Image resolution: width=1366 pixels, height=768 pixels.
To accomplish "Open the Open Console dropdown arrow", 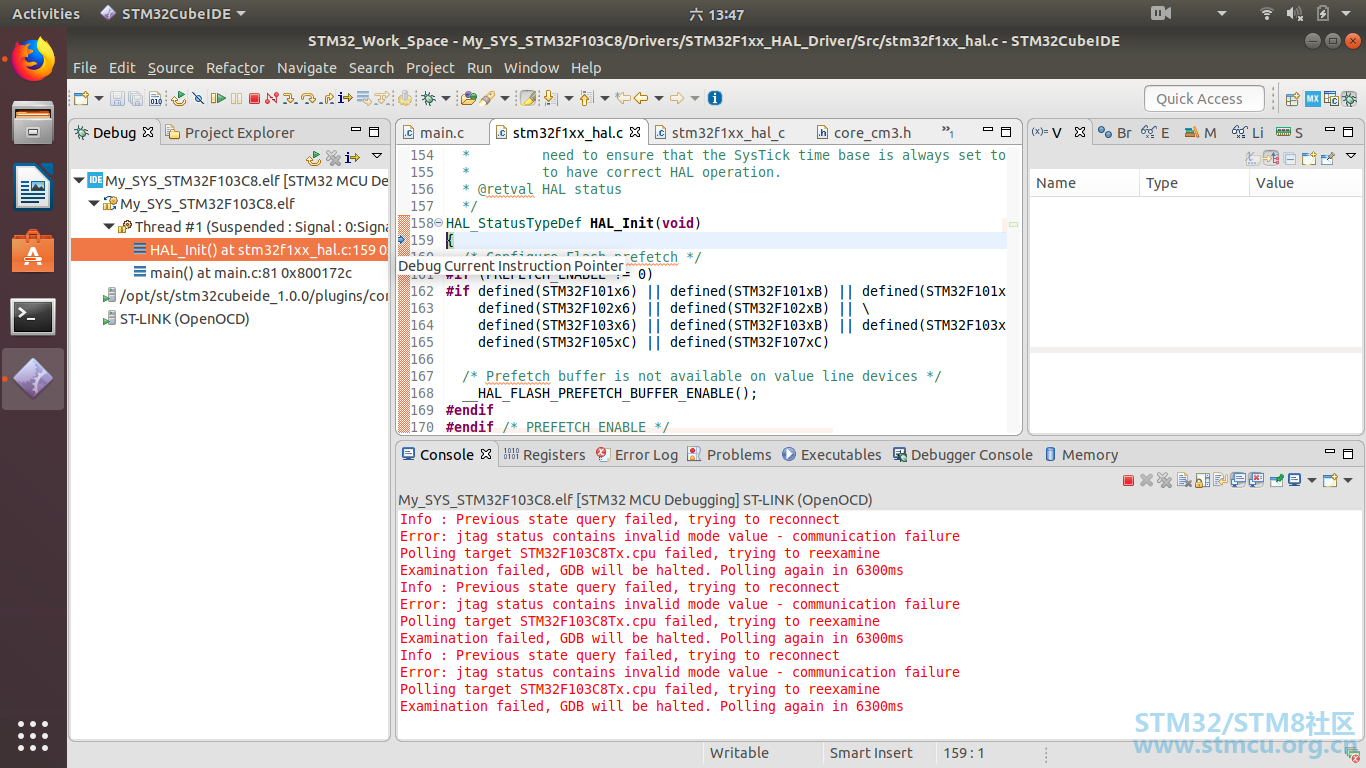I will [x=1348, y=480].
